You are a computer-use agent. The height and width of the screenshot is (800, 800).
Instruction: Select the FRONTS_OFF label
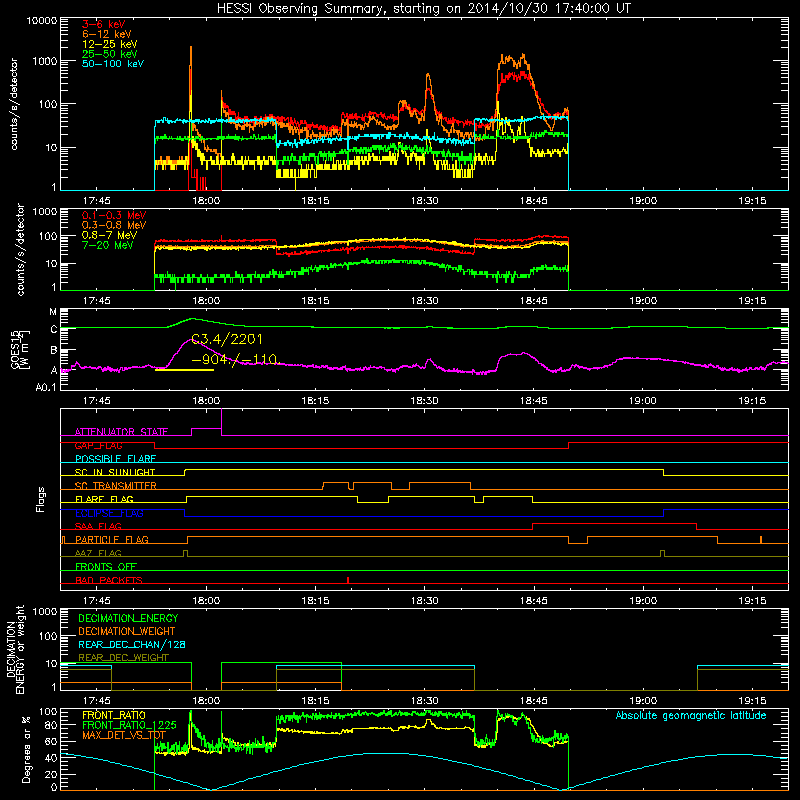pyautogui.click(x=106, y=566)
